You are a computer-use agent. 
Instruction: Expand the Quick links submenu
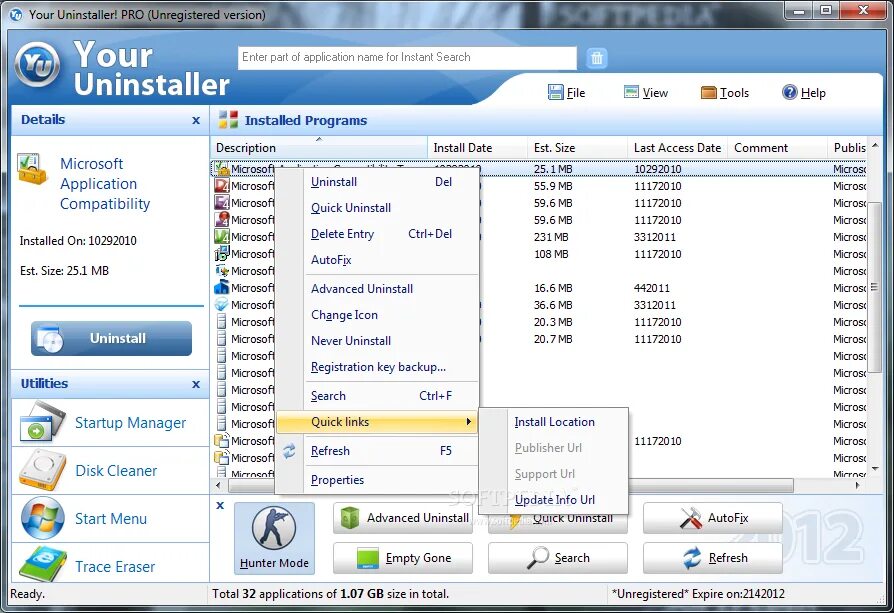[377, 422]
